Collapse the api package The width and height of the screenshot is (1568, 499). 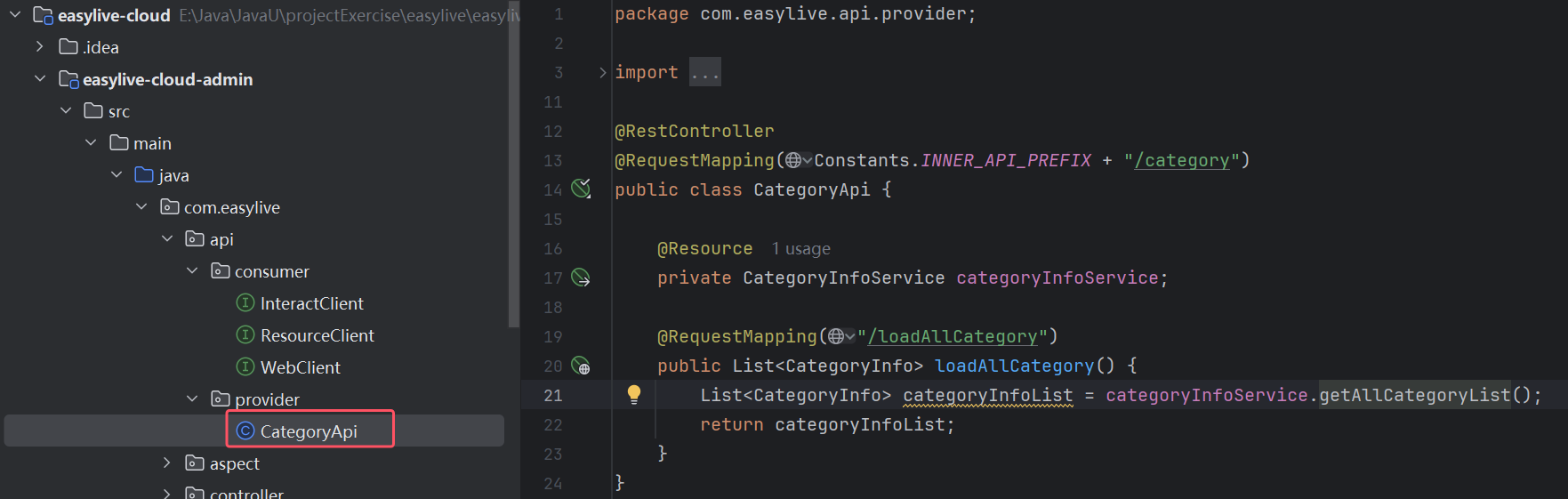pyautogui.click(x=167, y=239)
